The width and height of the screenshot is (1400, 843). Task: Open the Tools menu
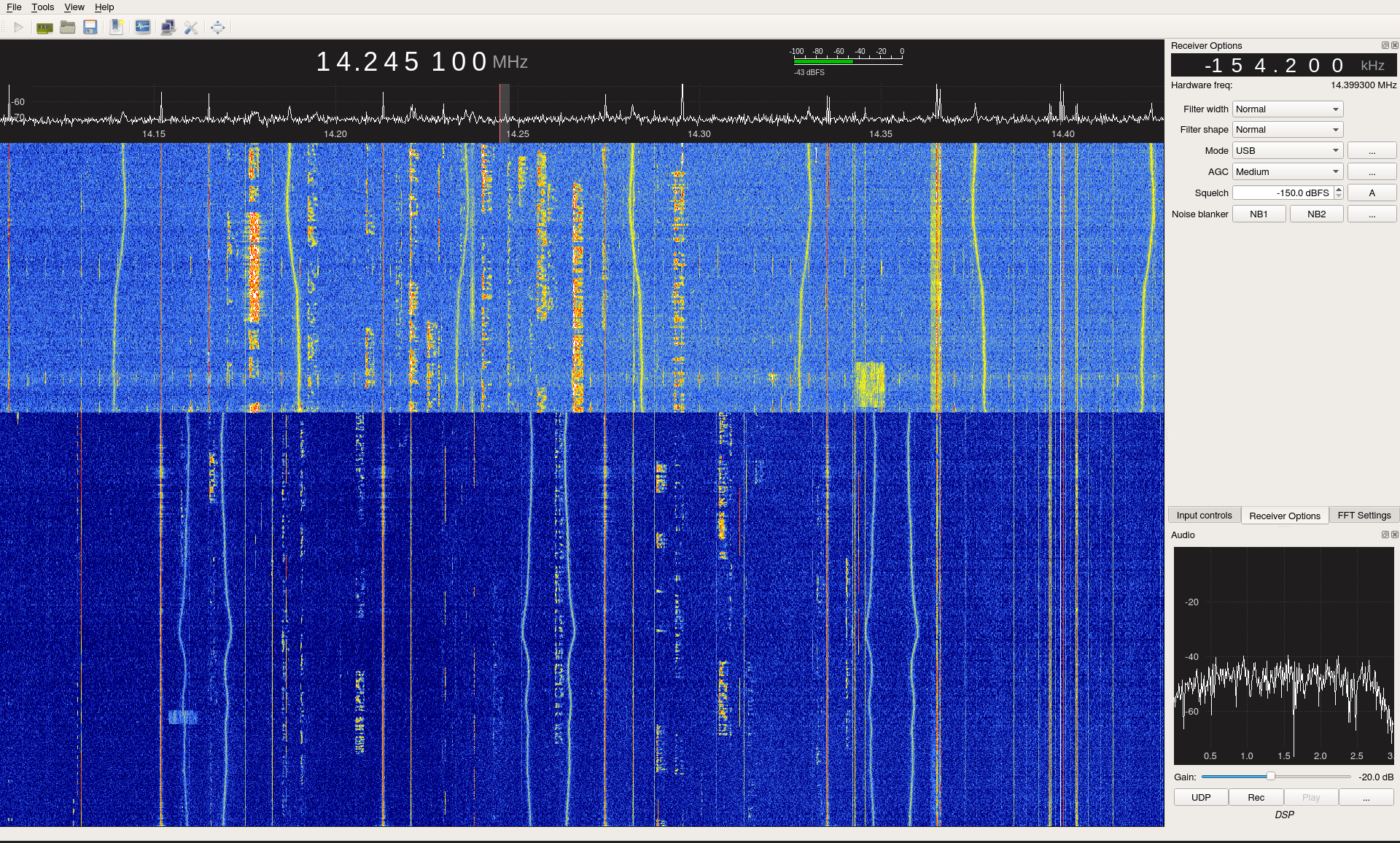click(42, 7)
